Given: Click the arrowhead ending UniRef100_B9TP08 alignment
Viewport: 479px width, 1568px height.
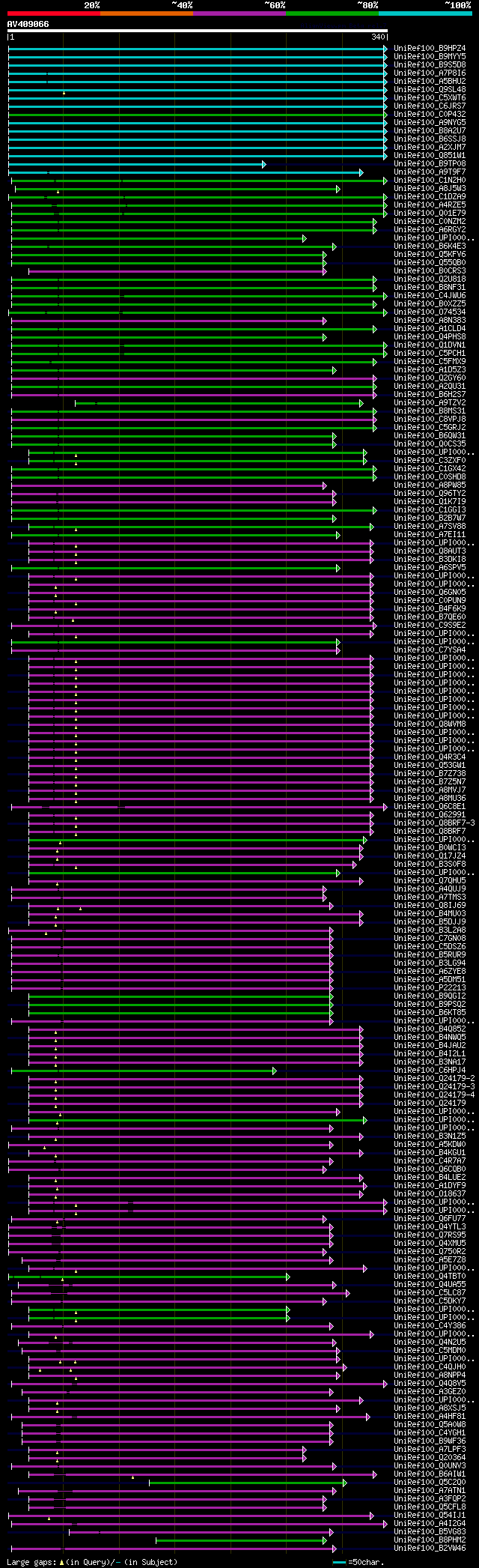Looking at the screenshot, I should (x=264, y=163).
